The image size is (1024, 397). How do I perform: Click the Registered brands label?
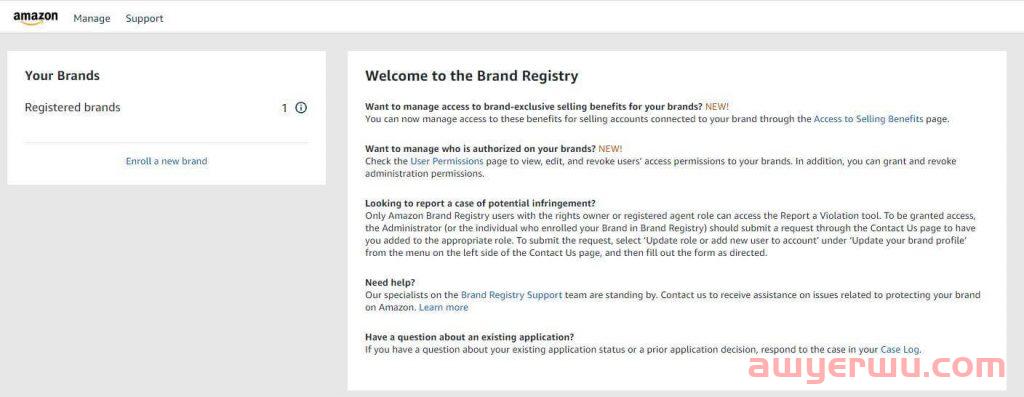coord(72,108)
